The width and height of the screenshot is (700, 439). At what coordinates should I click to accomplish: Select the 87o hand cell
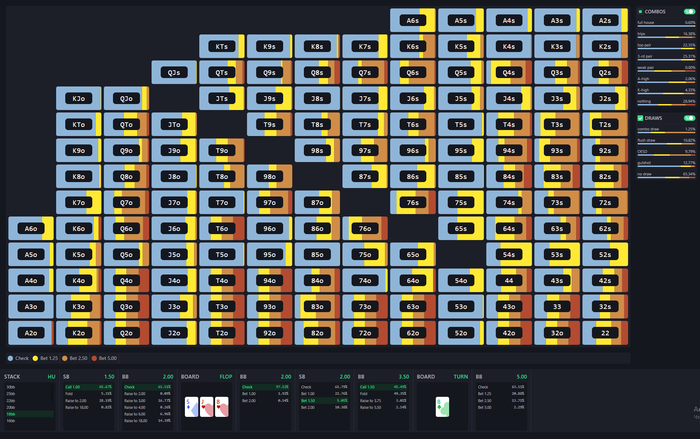[317, 202]
